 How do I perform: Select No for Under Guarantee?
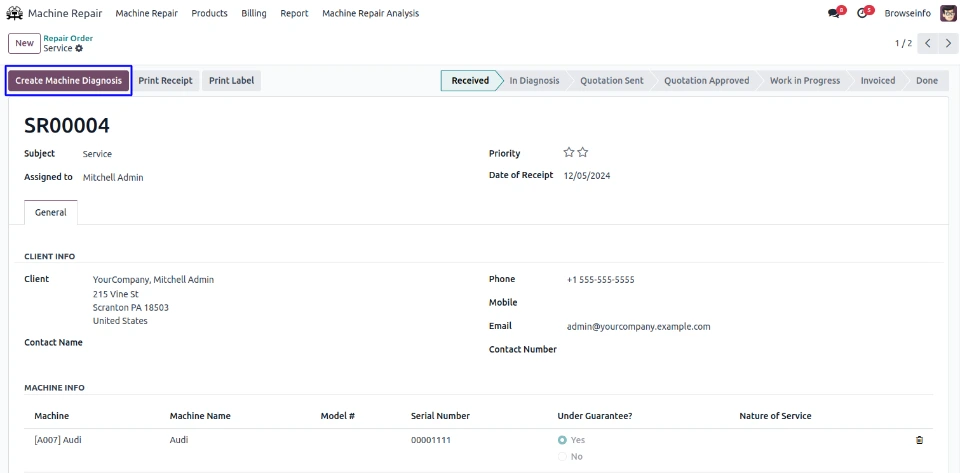point(563,456)
